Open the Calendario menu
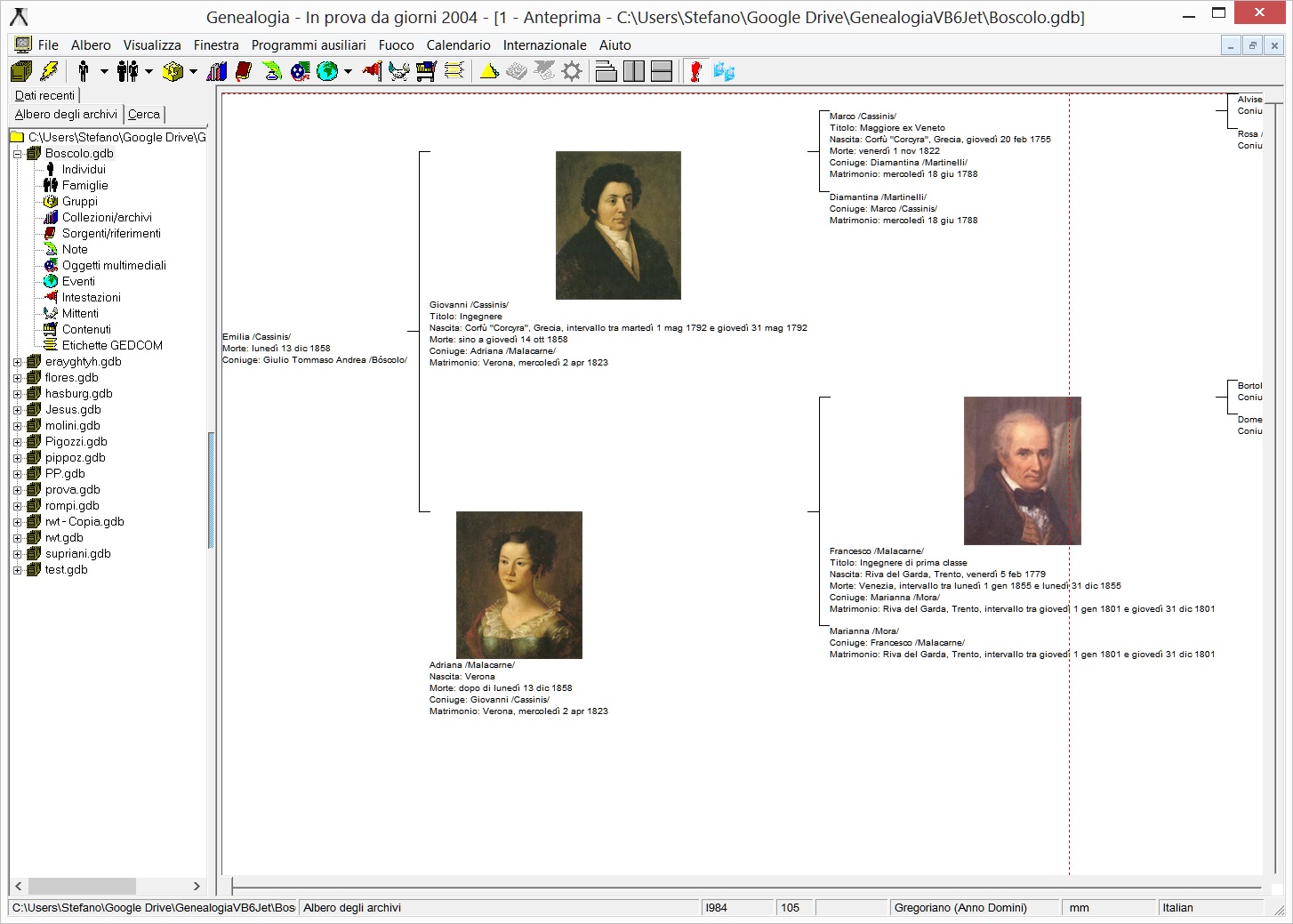The width and height of the screenshot is (1293, 924). [458, 45]
